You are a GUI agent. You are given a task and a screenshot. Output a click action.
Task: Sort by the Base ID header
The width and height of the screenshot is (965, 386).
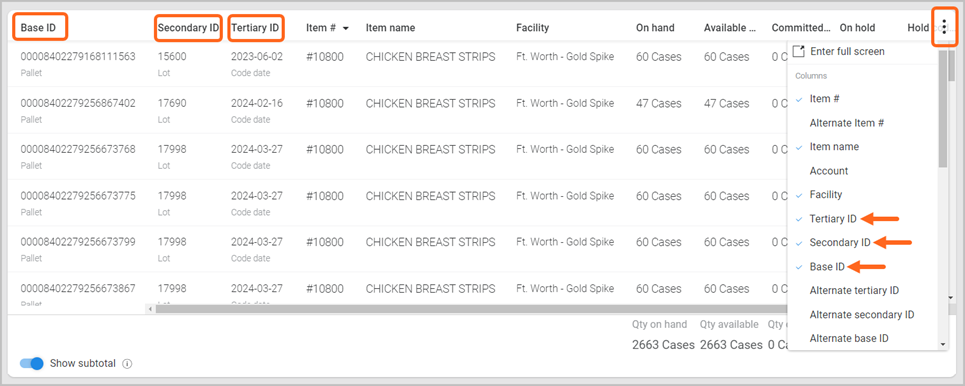tap(38, 28)
